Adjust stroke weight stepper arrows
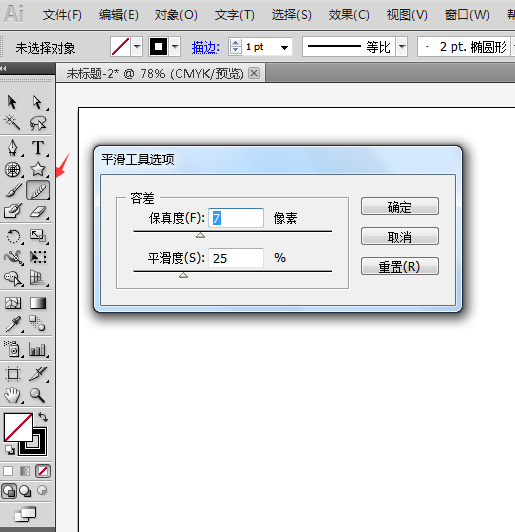 (x=235, y=46)
